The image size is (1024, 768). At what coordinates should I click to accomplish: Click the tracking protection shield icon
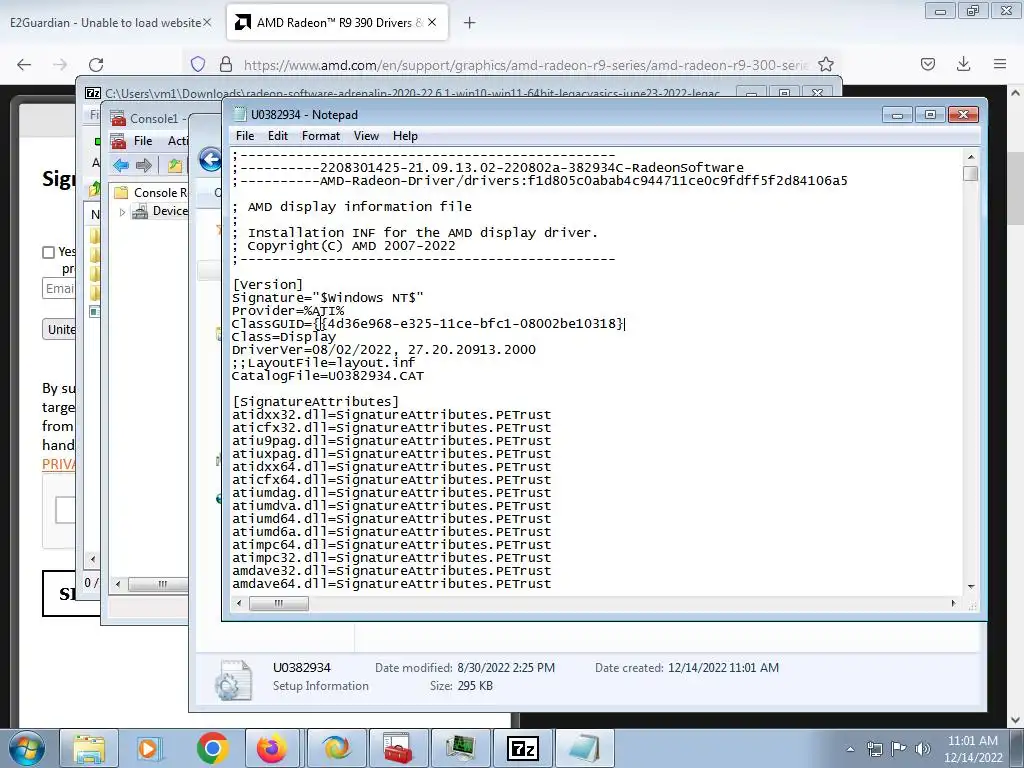pos(198,64)
